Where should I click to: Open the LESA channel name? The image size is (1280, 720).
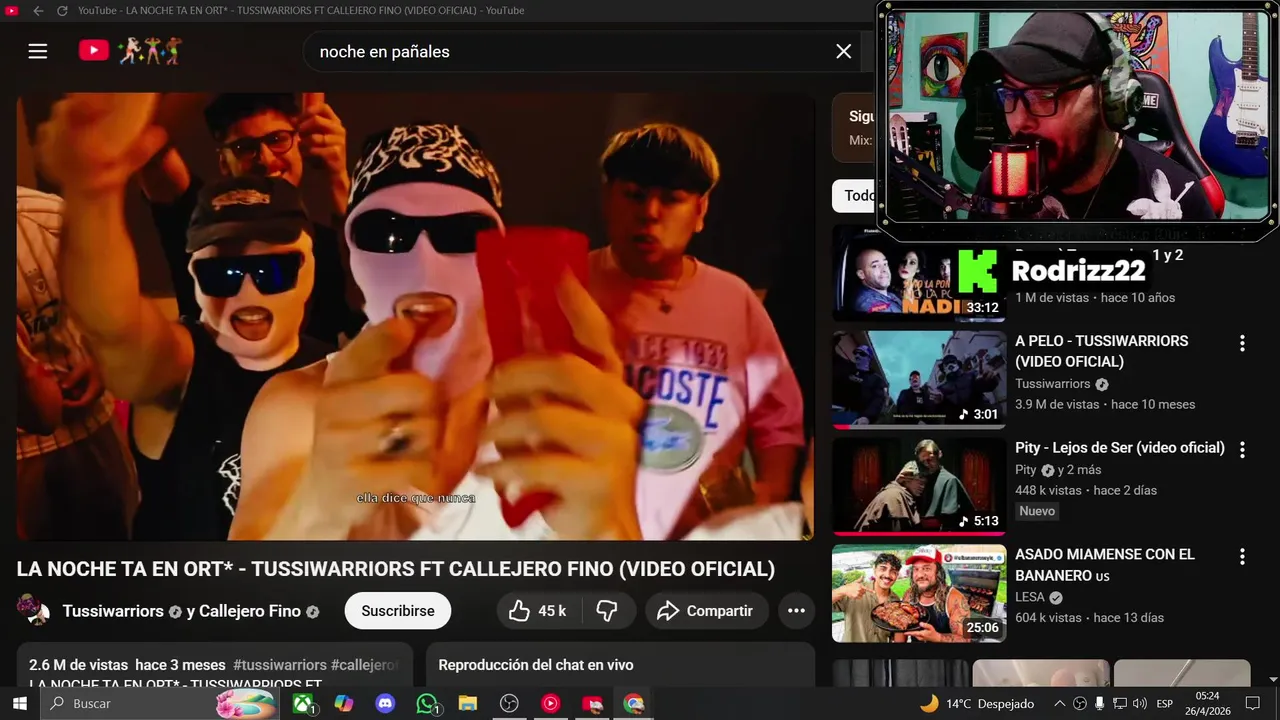click(x=1030, y=597)
